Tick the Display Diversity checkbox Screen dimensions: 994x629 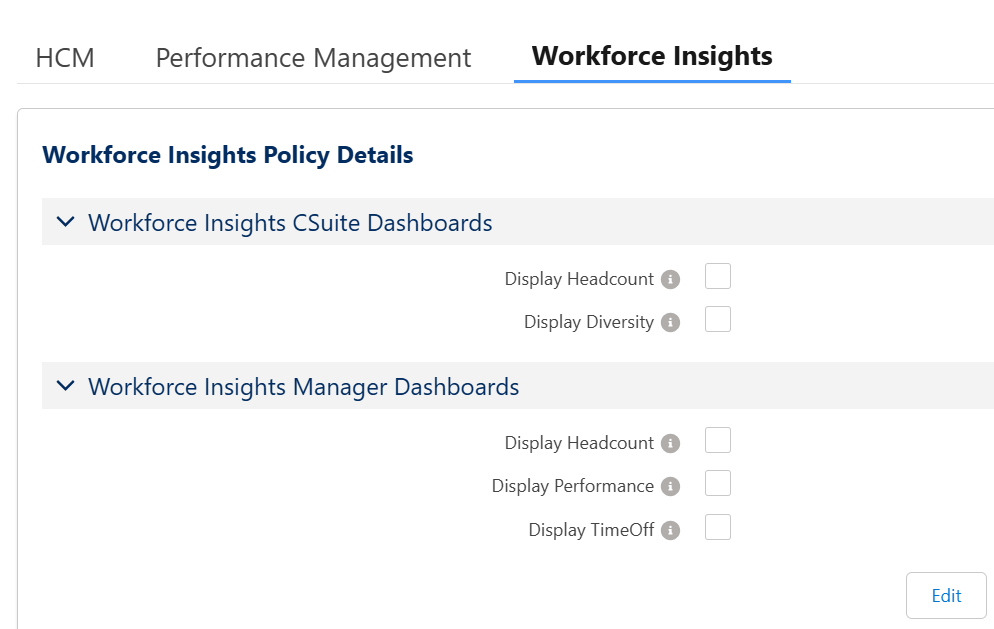pyautogui.click(x=718, y=320)
